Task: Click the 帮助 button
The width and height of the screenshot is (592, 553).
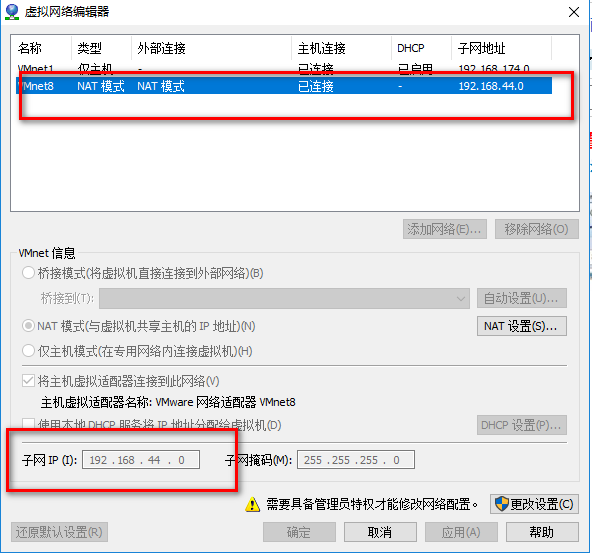Action: coord(542,532)
